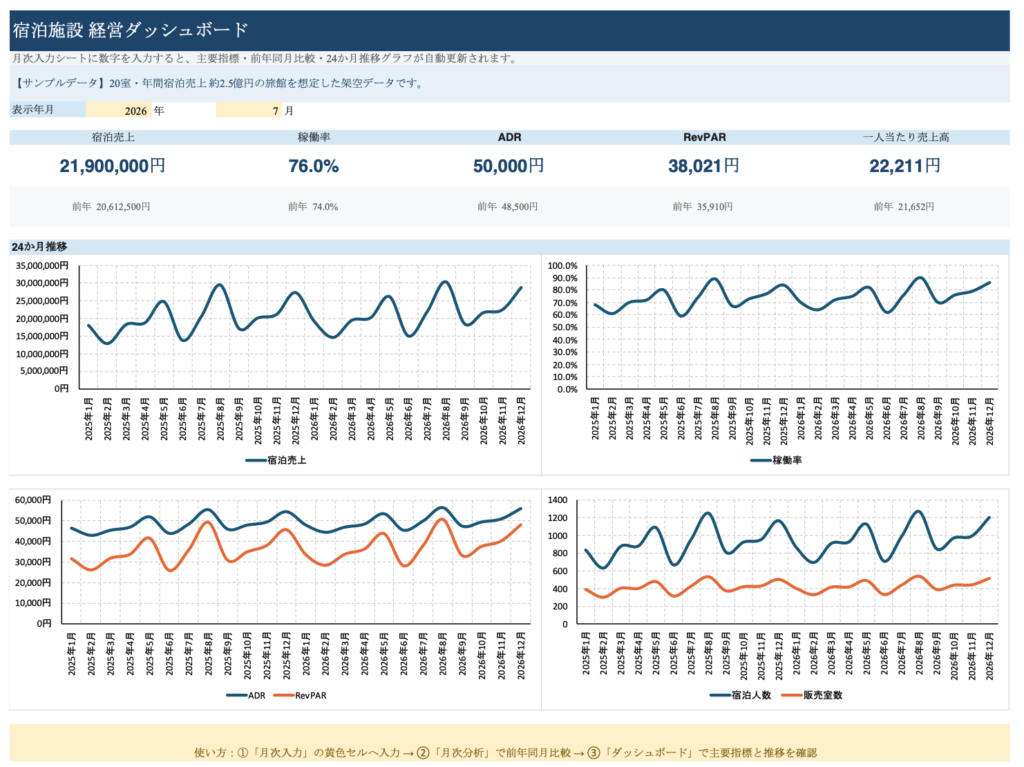This screenshot has height=767, width=1024.
Task: Select the year input cell showing 2026
Action: pyautogui.click(x=118, y=110)
